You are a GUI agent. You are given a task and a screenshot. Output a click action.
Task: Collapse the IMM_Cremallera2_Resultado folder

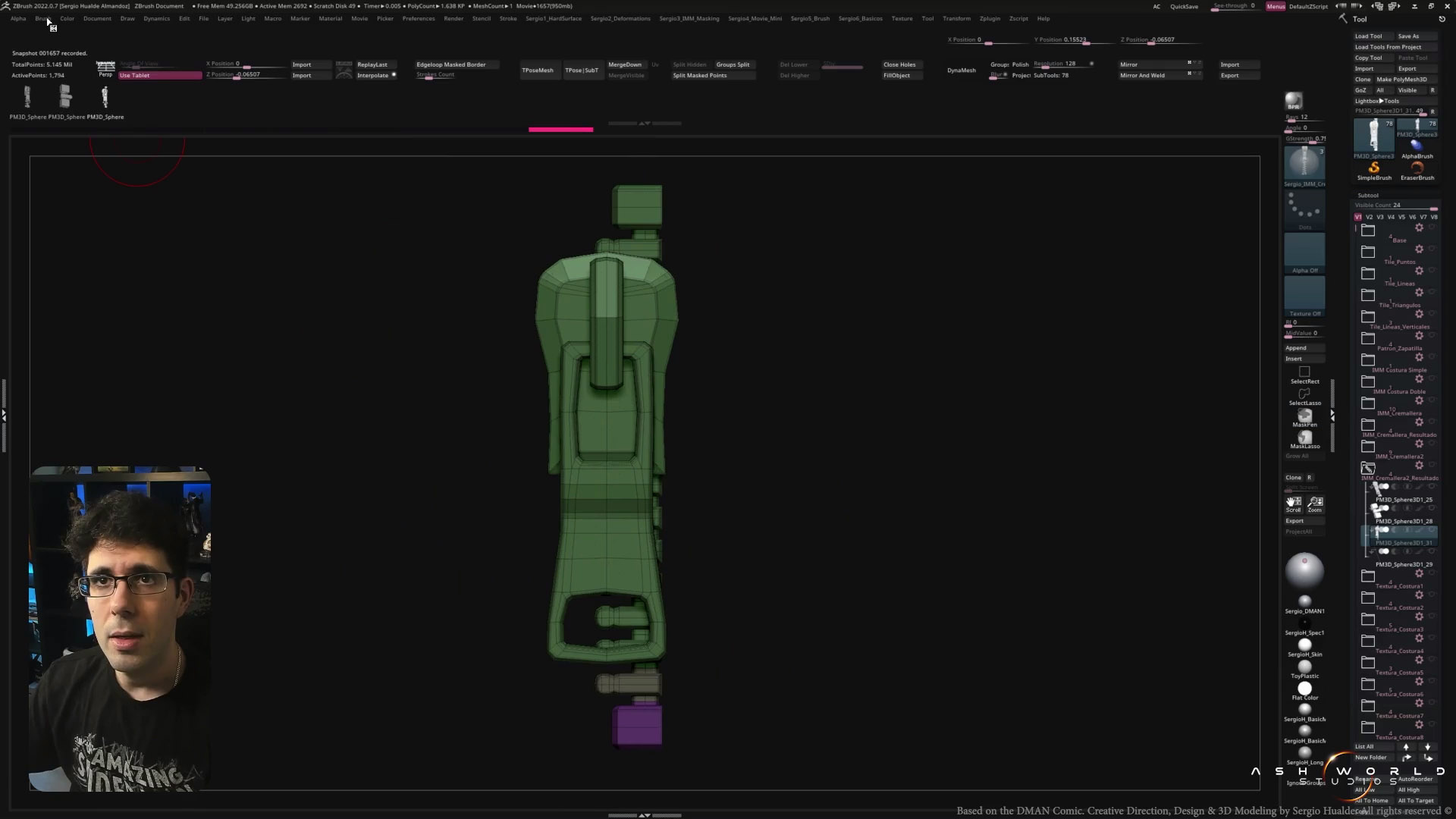[1368, 469]
